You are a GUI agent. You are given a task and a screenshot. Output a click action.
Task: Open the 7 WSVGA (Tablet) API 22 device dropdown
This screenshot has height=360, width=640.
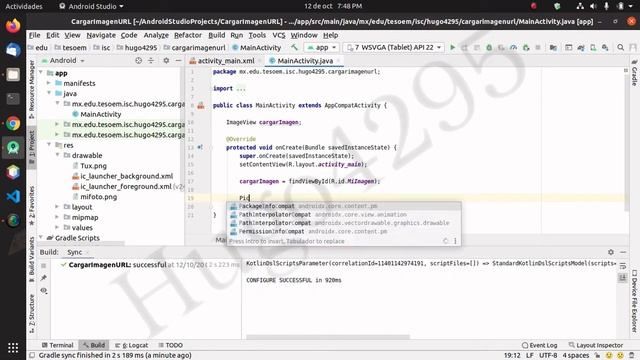pos(393,47)
